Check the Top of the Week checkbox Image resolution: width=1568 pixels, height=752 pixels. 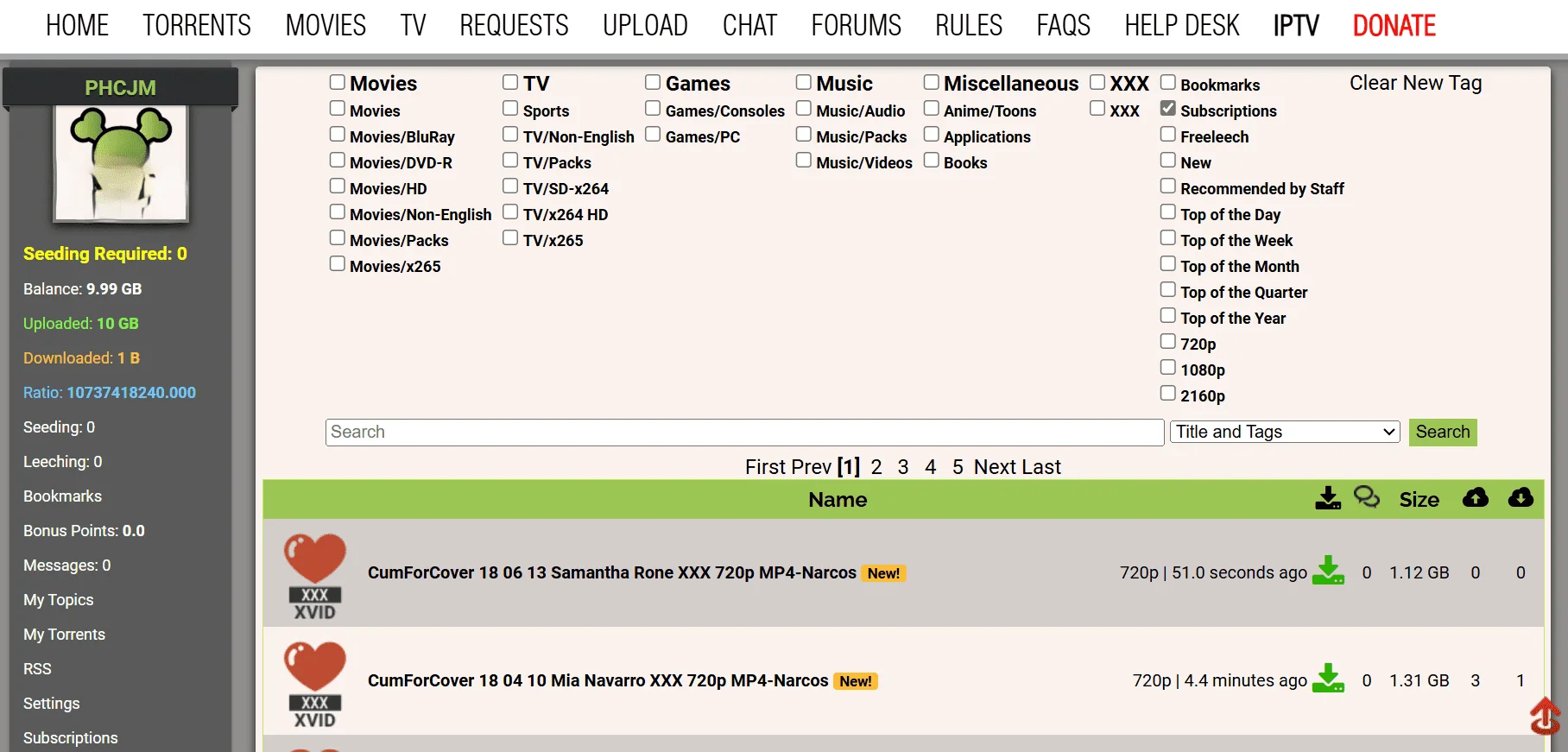point(1168,238)
